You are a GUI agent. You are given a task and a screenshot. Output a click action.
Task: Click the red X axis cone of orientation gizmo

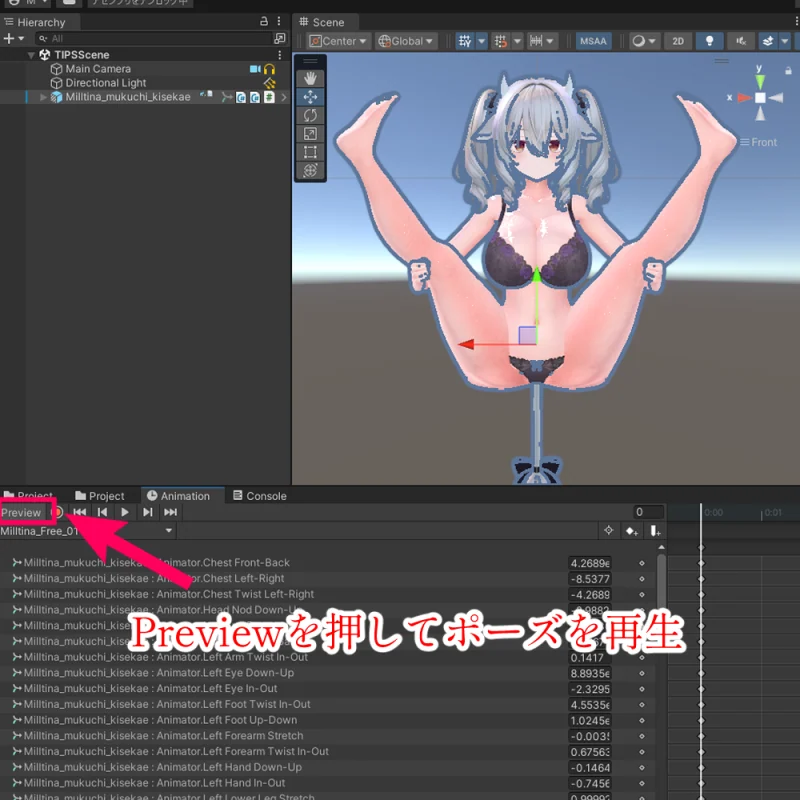pyautogui.click(x=745, y=97)
